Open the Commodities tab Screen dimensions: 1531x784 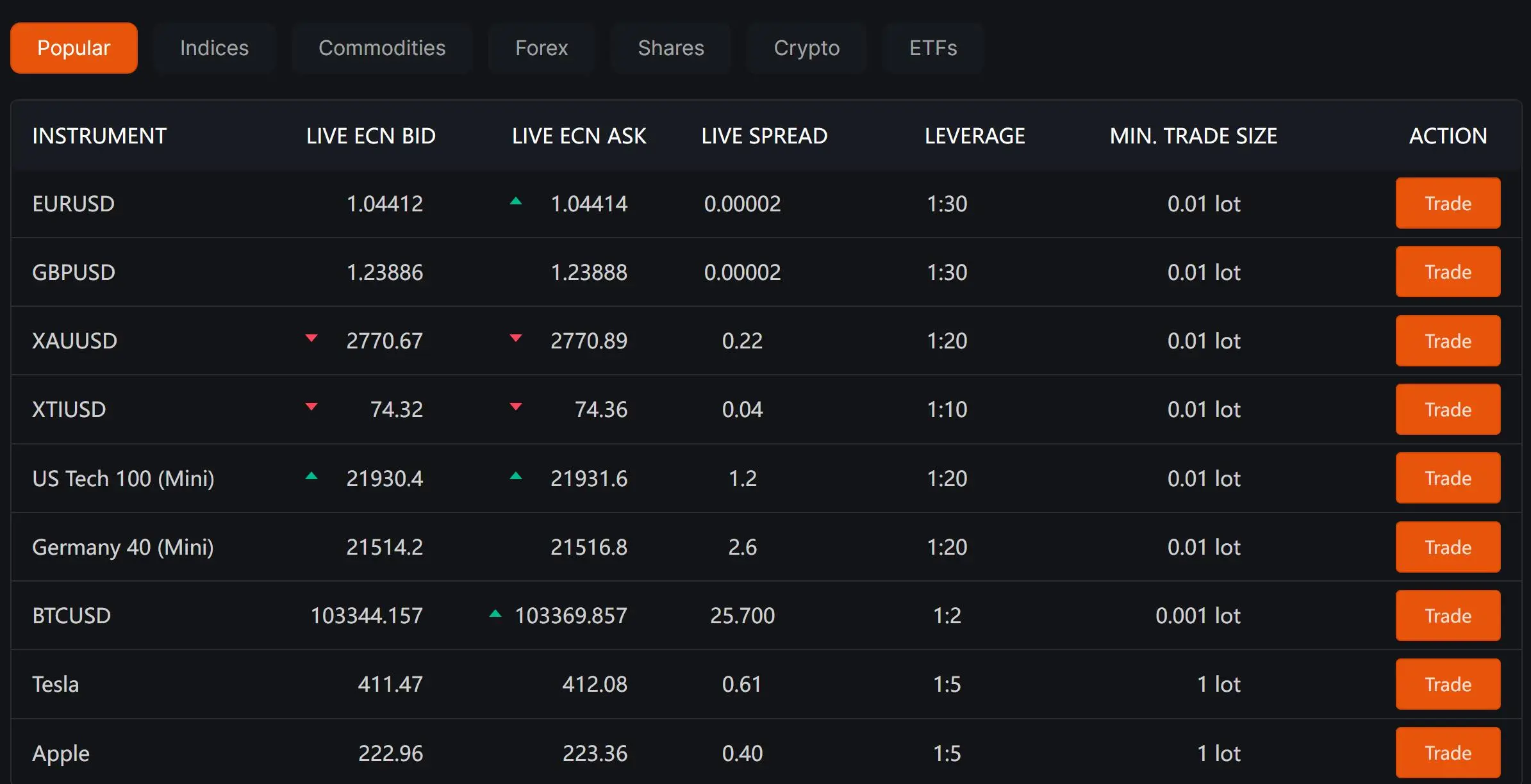tap(382, 48)
